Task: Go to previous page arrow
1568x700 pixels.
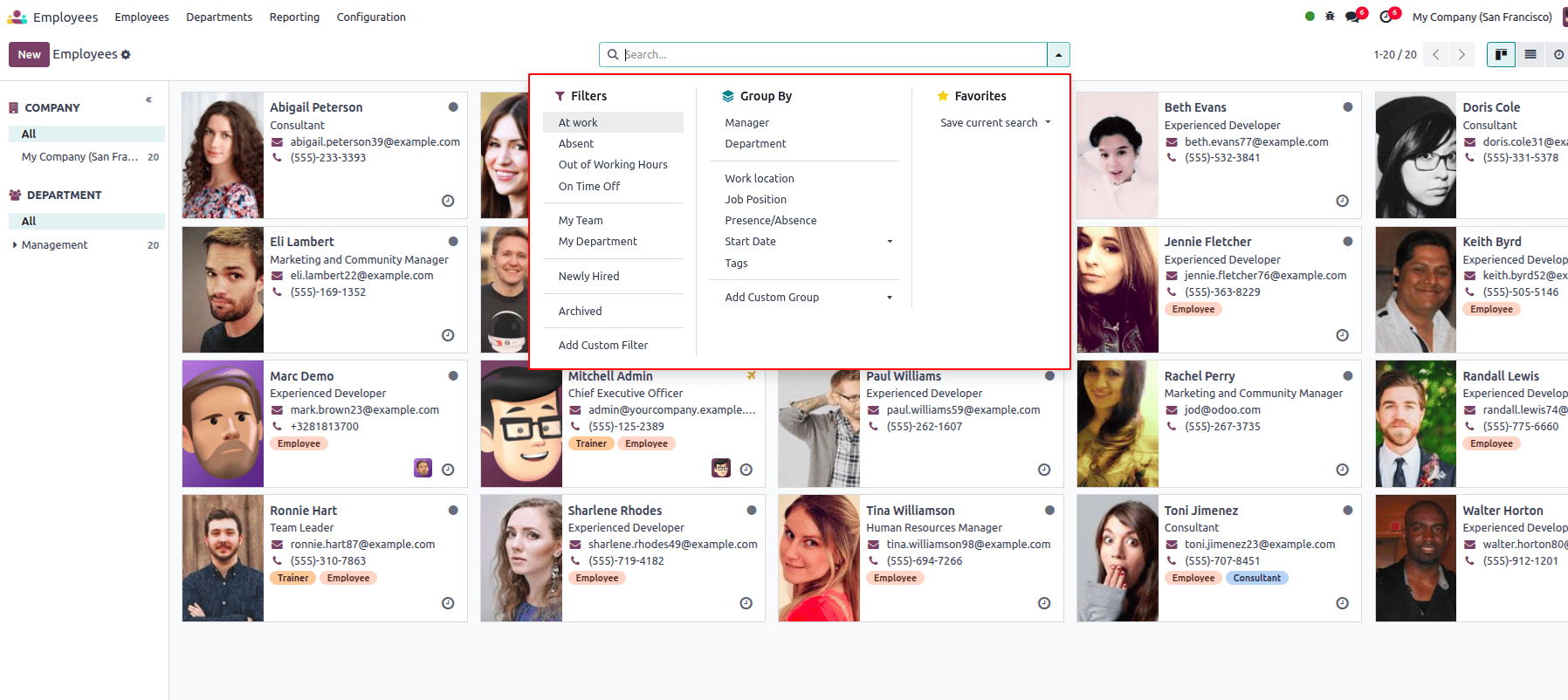Action: tap(1436, 54)
